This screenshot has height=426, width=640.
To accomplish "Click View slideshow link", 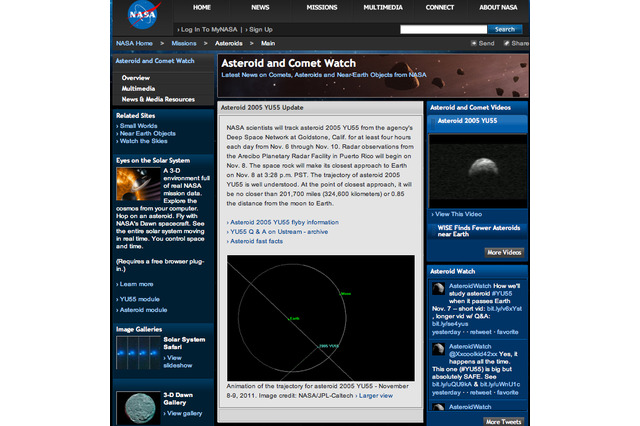I will [178, 362].
